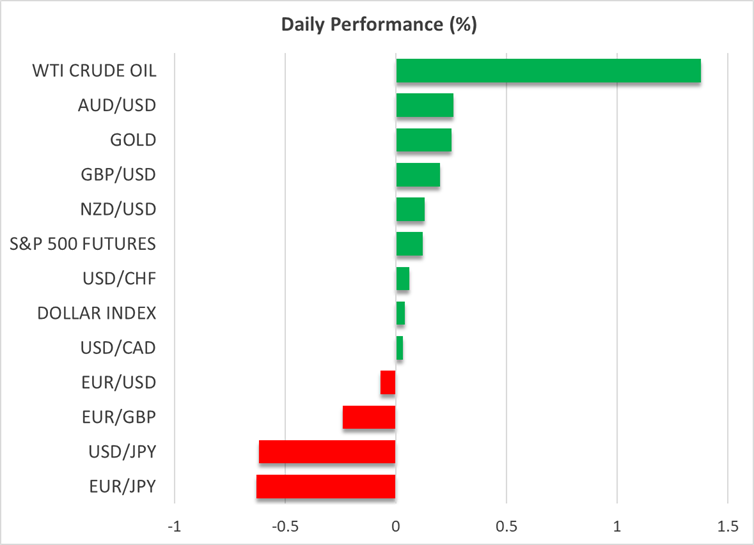Viewport: 754px width, 545px height.
Task: Click the USD/CHF category label
Action: [117, 279]
